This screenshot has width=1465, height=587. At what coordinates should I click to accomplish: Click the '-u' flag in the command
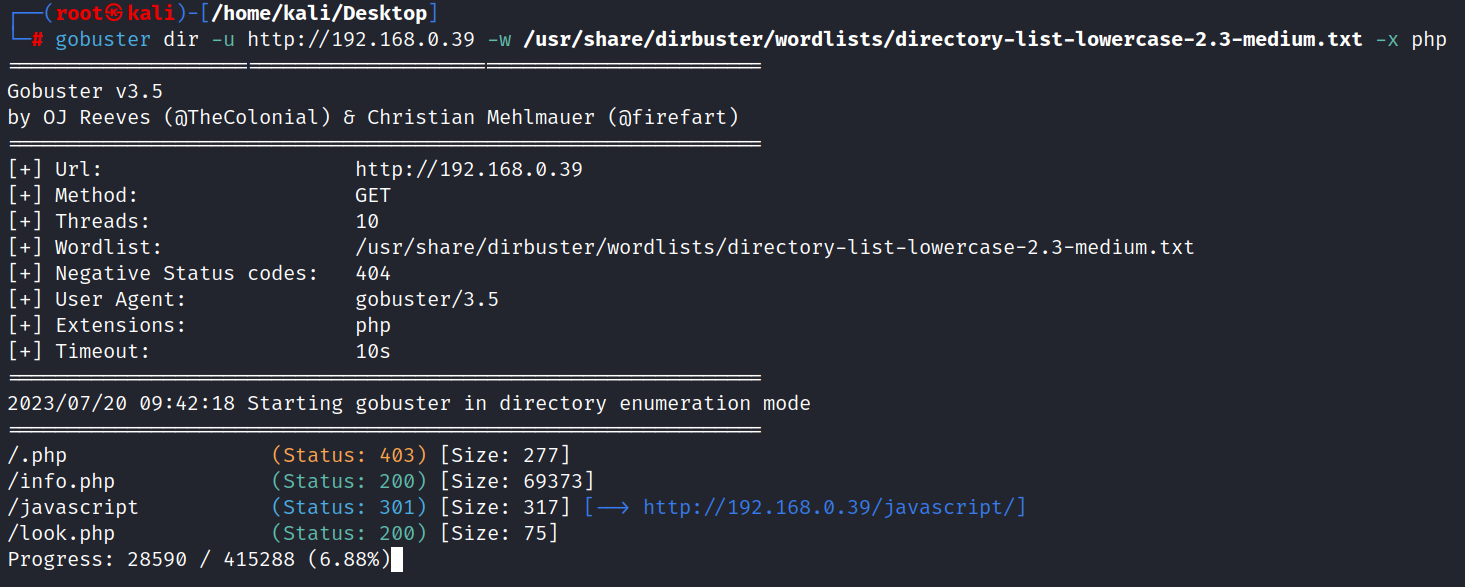tap(223, 40)
